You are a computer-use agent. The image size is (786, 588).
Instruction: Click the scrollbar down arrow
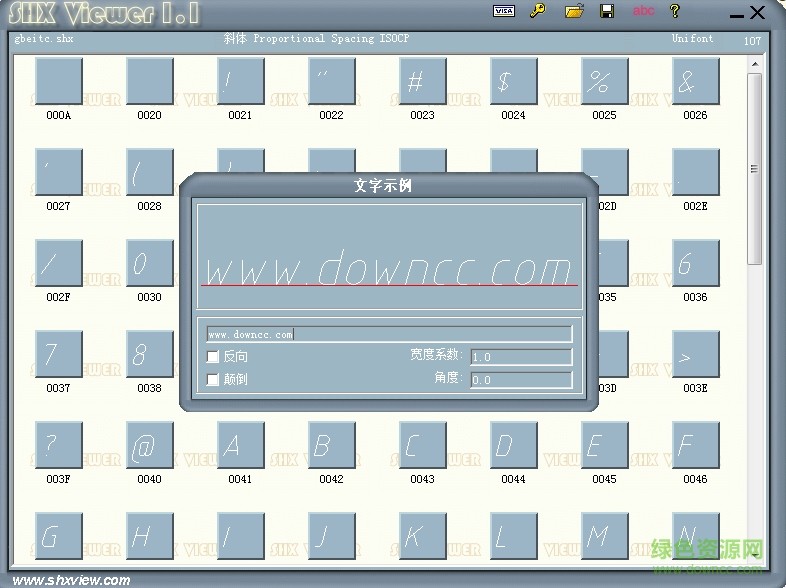(x=755, y=555)
